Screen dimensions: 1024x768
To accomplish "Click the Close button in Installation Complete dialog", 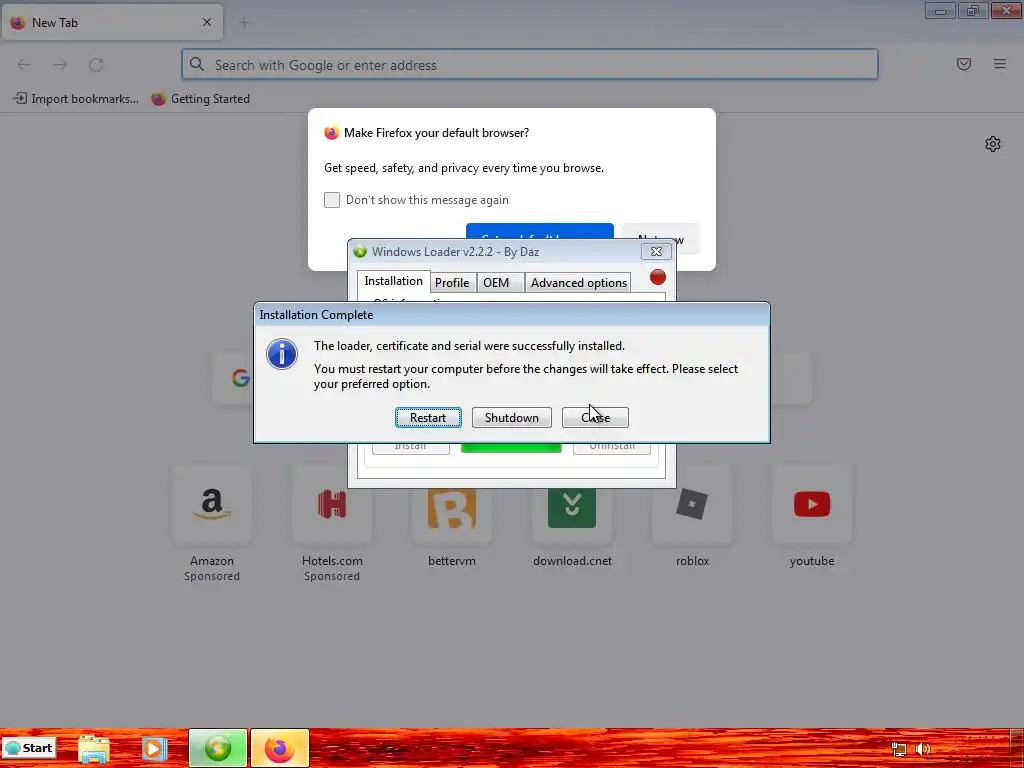I will point(595,417).
